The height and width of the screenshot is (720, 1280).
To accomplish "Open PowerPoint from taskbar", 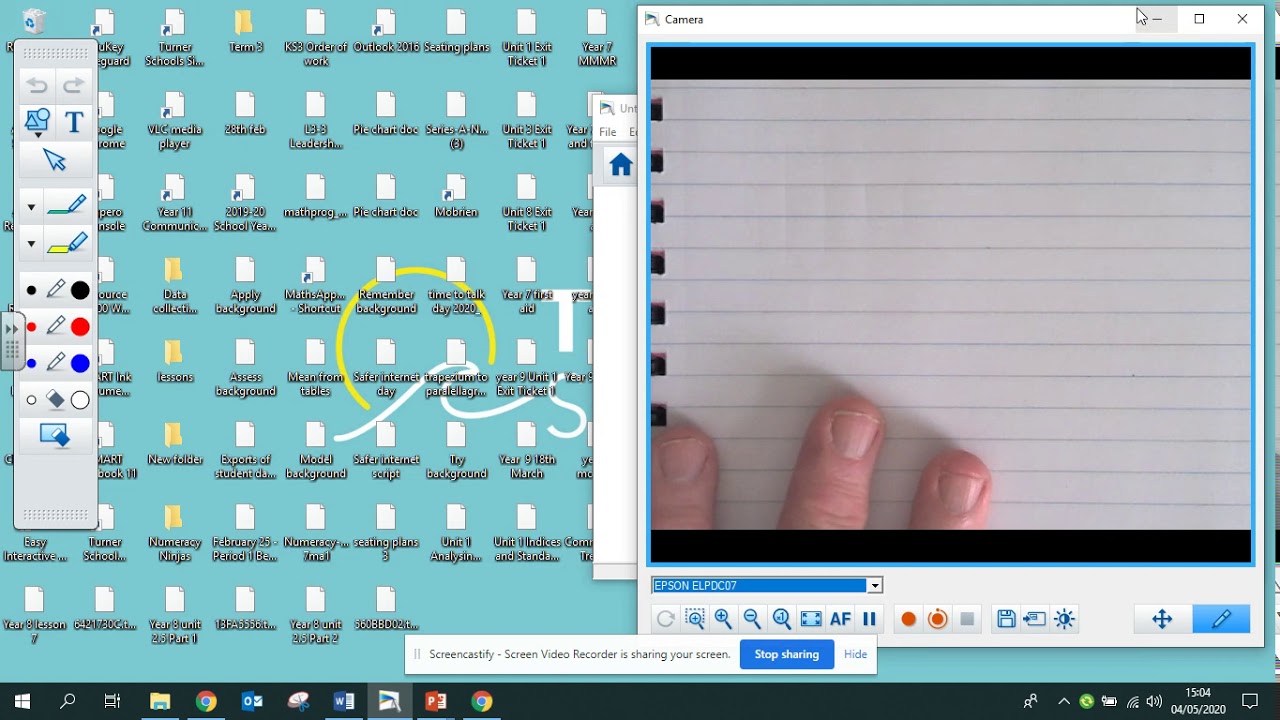I will (436, 701).
